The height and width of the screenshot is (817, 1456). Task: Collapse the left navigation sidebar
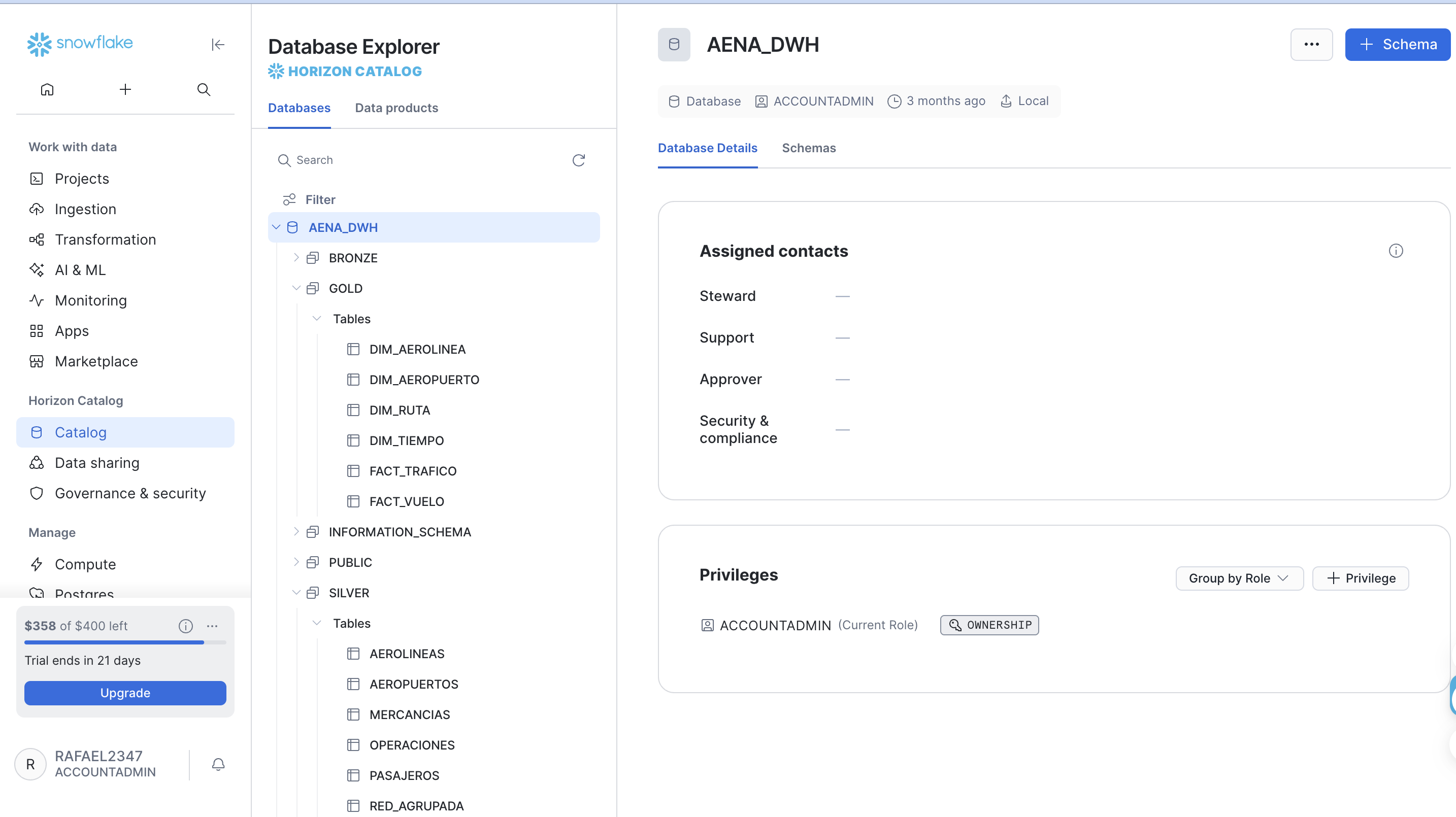pos(218,45)
